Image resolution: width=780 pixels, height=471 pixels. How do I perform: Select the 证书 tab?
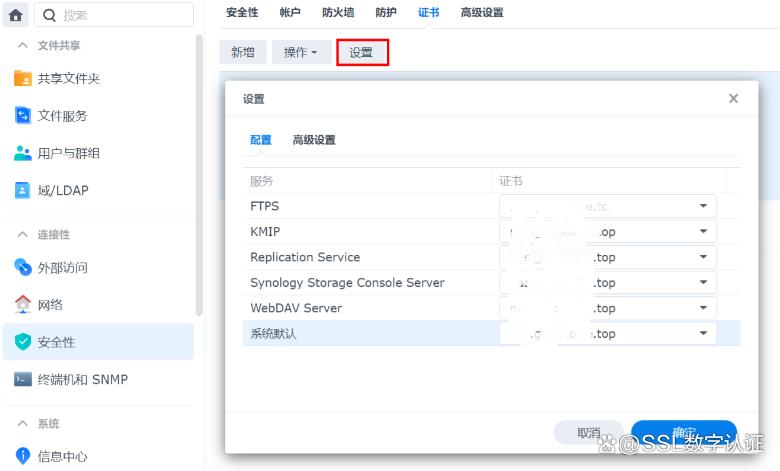click(x=429, y=12)
